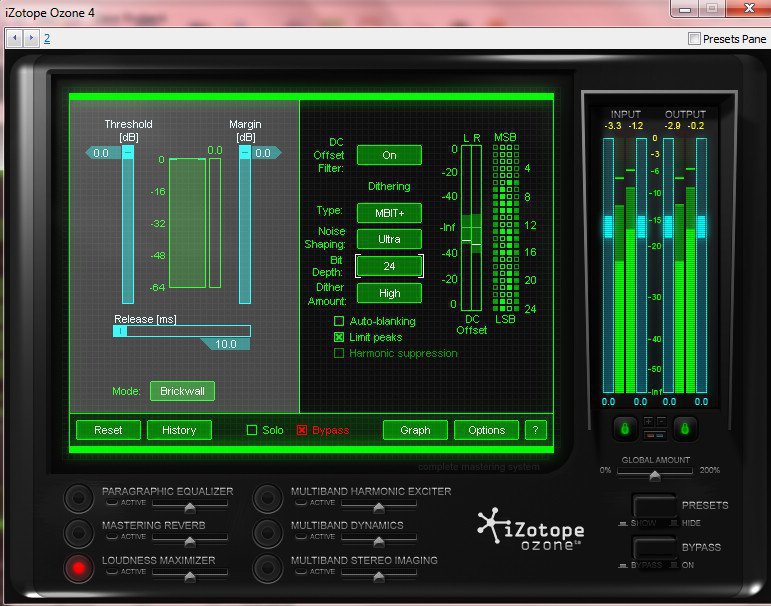Adjust the Release [ms] slider
Viewport: 771px width, 606px height.
(x=182, y=331)
